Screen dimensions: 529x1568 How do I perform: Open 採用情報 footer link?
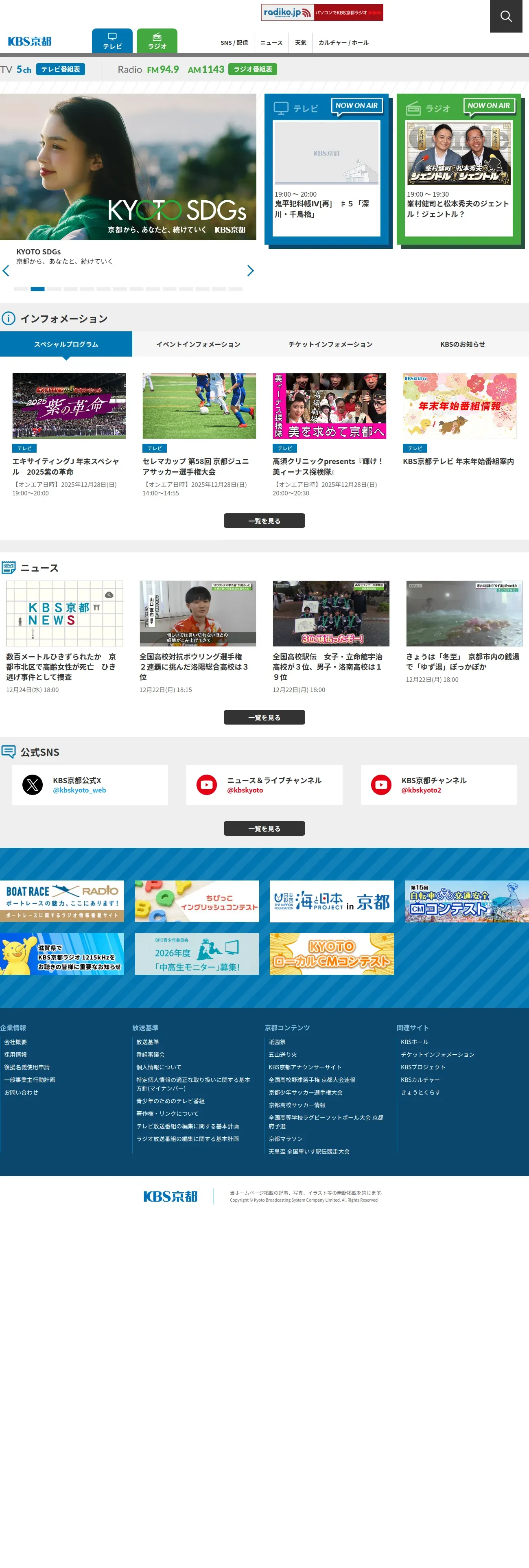pos(16,1055)
